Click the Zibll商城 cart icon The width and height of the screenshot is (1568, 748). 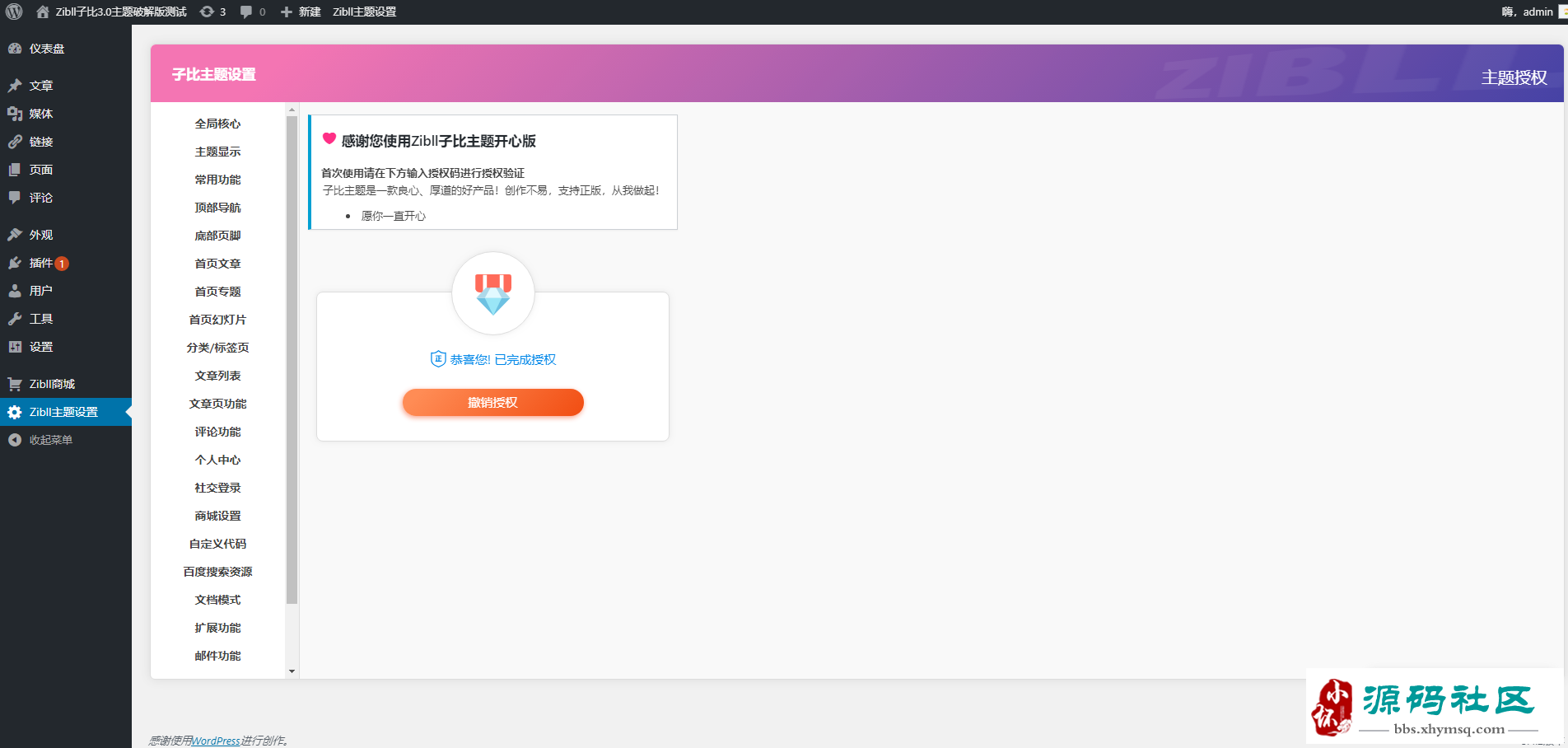[15, 384]
